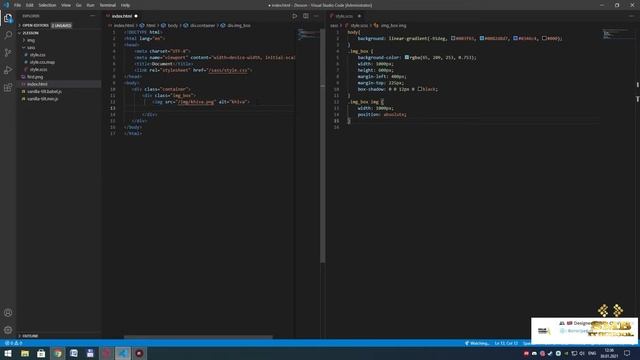Open the Extensions view
This screenshot has height=360, width=640.
pyautogui.click(x=8, y=88)
